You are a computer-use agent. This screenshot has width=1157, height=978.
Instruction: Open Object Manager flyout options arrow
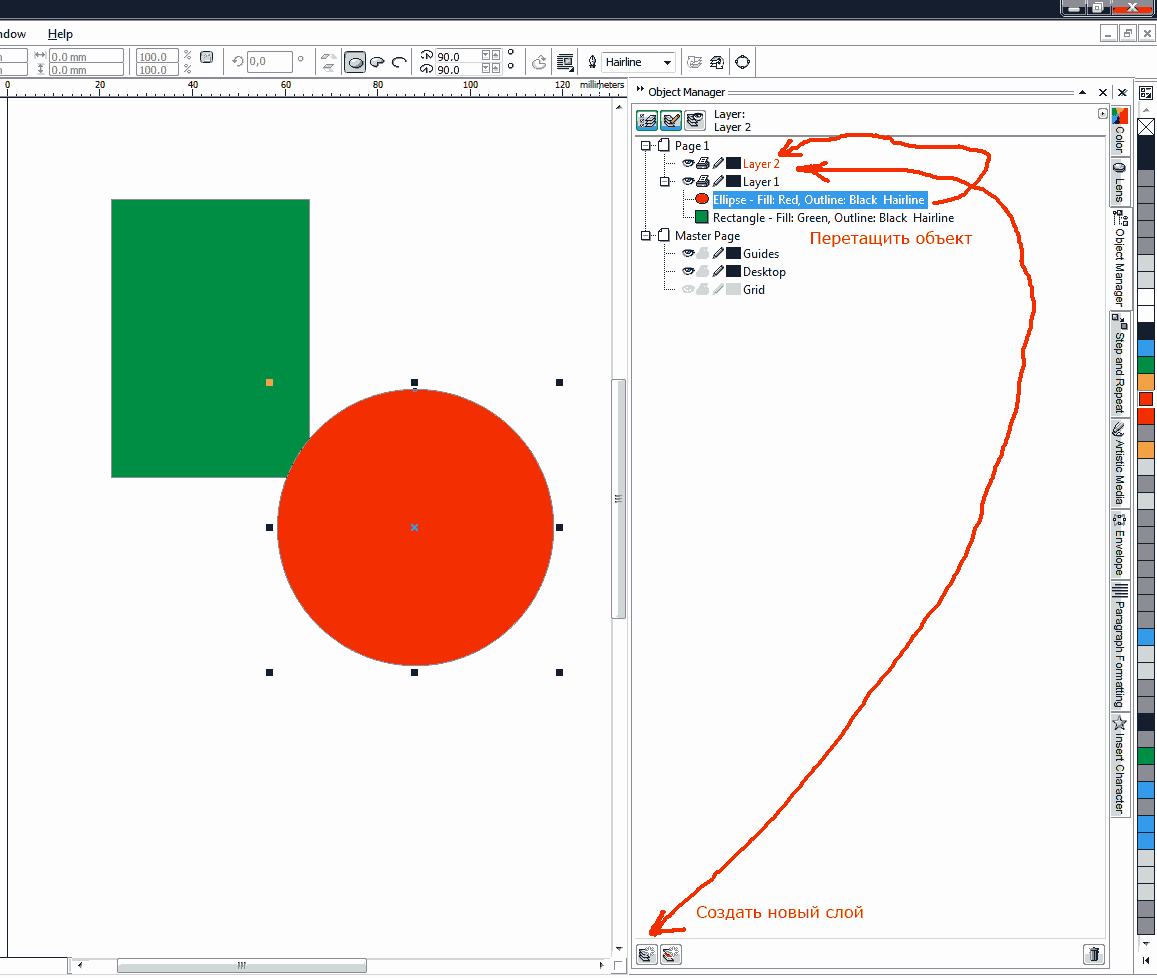point(1102,114)
